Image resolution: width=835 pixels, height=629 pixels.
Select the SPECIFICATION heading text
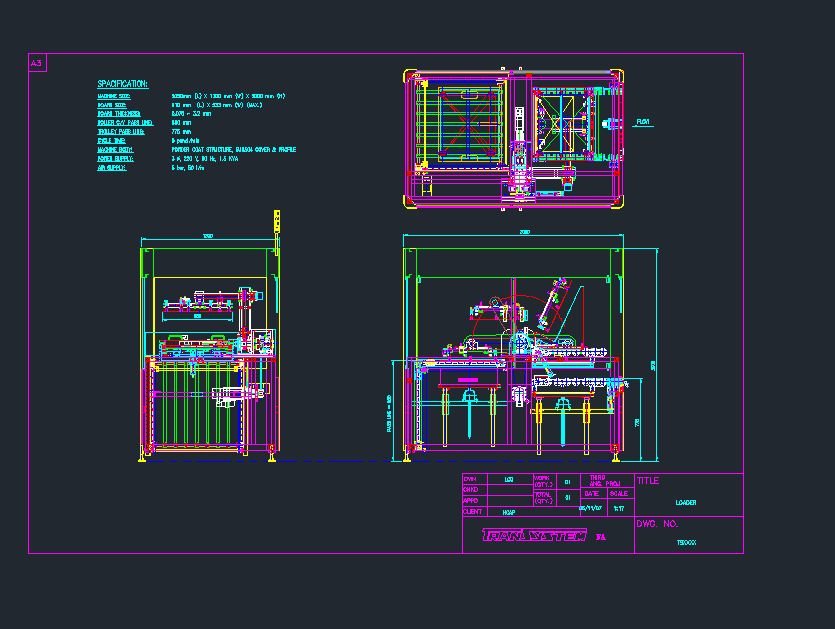pyautogui.click(x=123, y=84)
